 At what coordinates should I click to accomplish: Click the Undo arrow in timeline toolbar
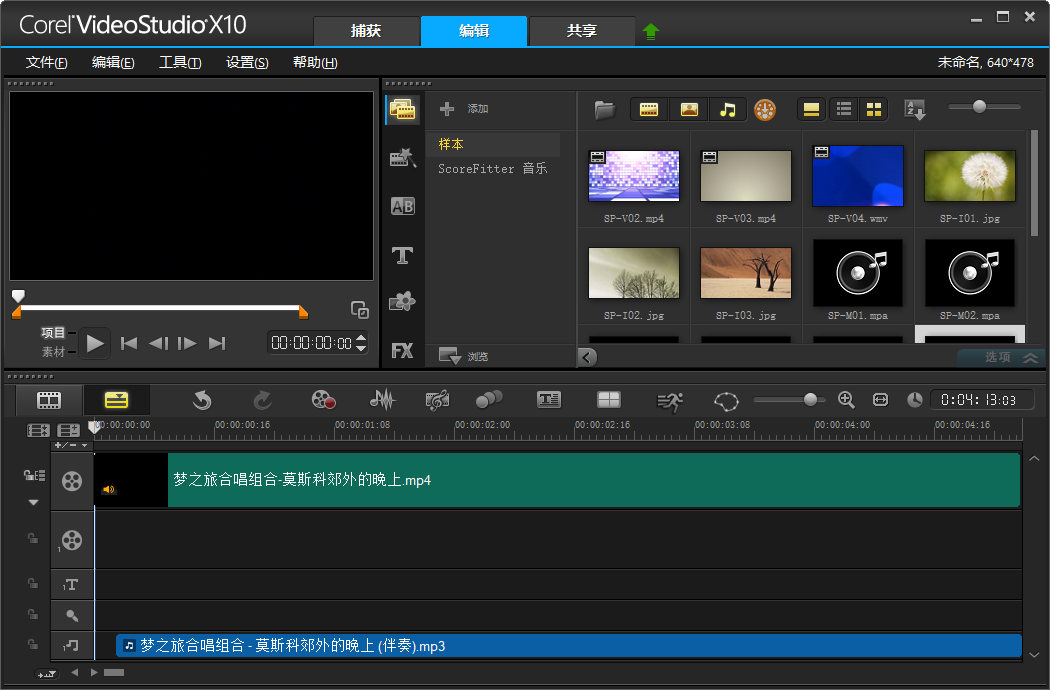tap(202, 400)
